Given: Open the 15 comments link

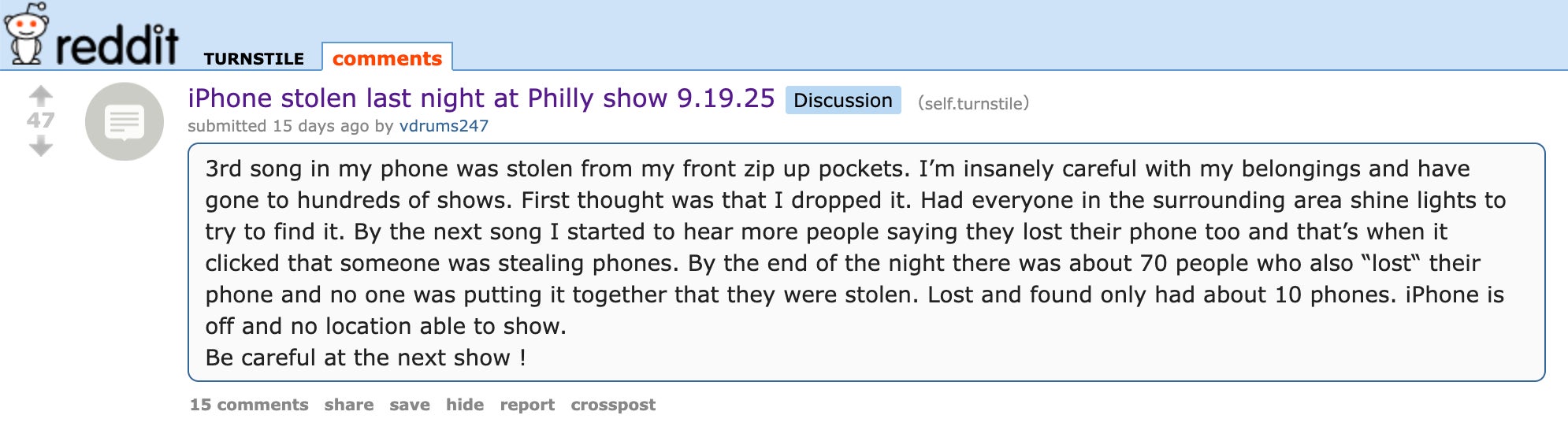Looking at the screenshot, I should (x=249, y=405).
